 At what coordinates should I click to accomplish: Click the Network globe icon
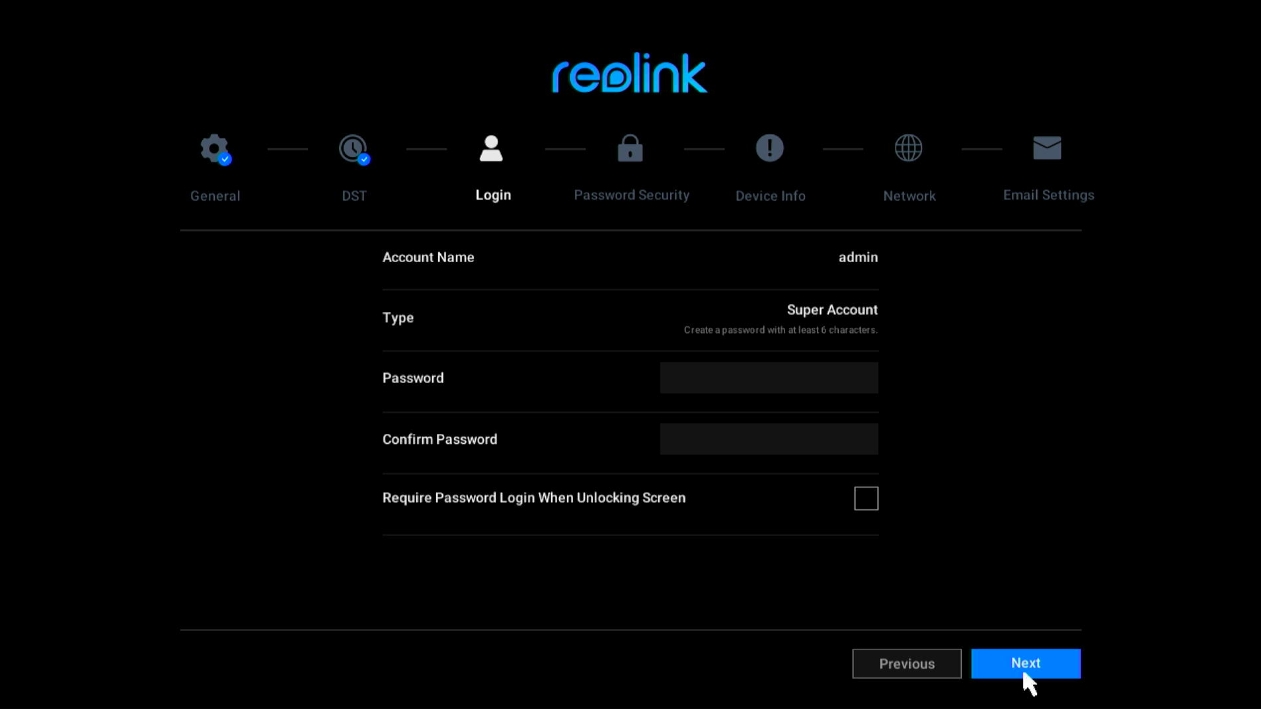click(908, 148)
